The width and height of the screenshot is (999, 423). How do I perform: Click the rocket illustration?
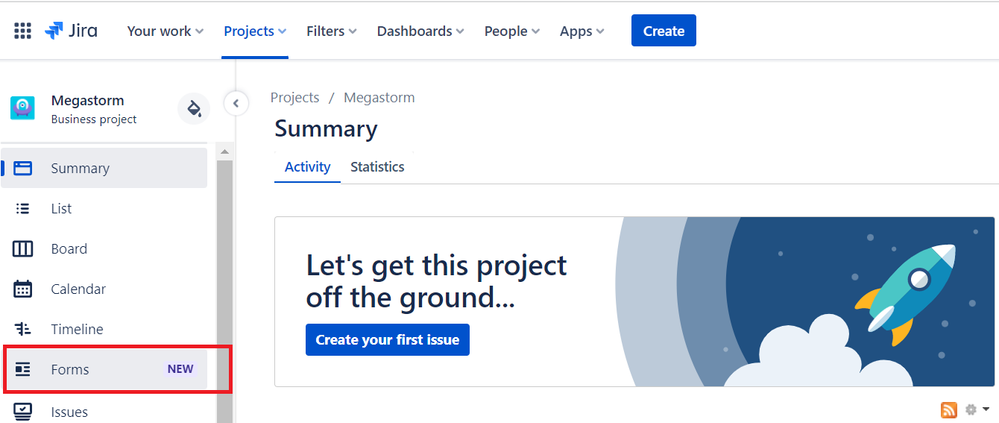click(905, 294)
